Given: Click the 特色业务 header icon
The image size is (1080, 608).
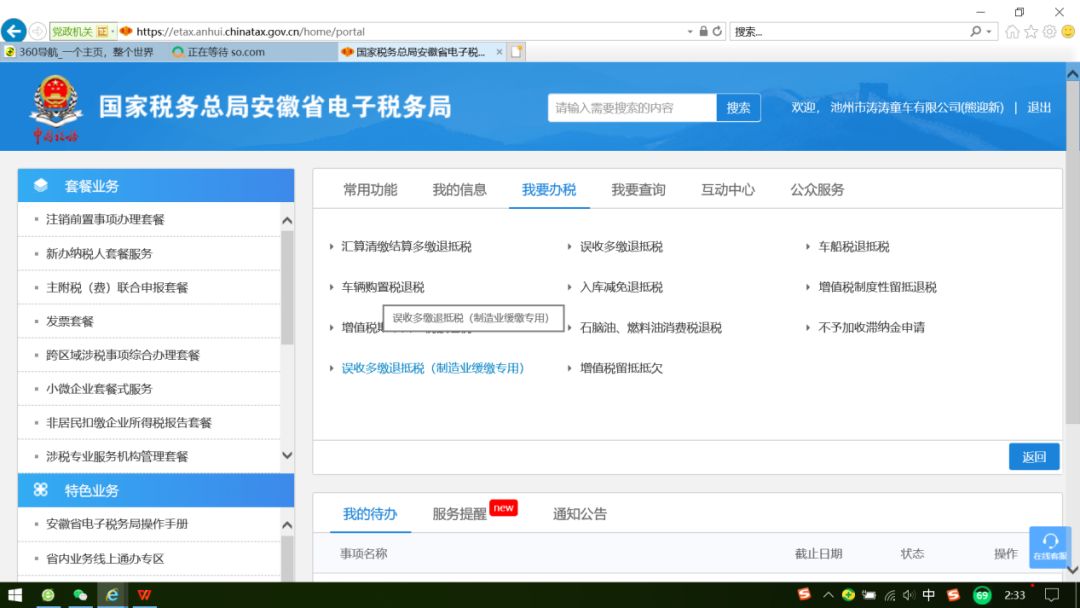Looking at the screenshot, I should [41, 490].
